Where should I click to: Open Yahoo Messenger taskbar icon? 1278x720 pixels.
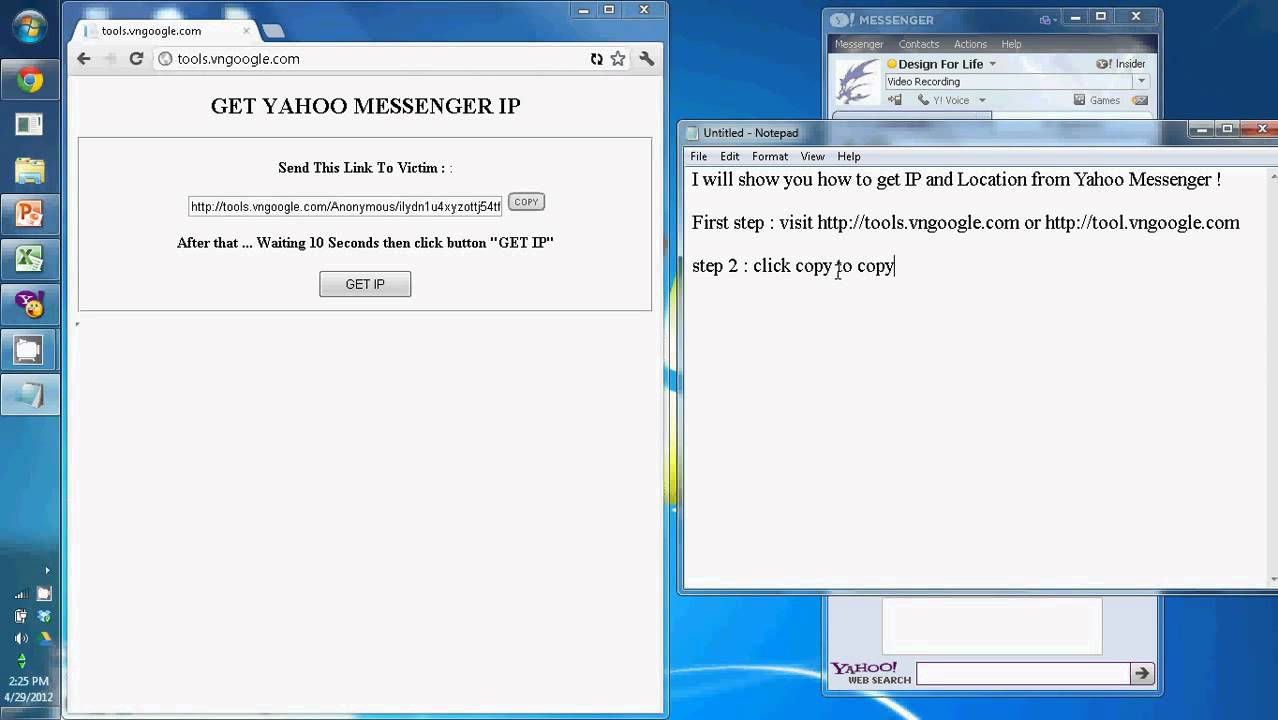click(x=29, y=304)
